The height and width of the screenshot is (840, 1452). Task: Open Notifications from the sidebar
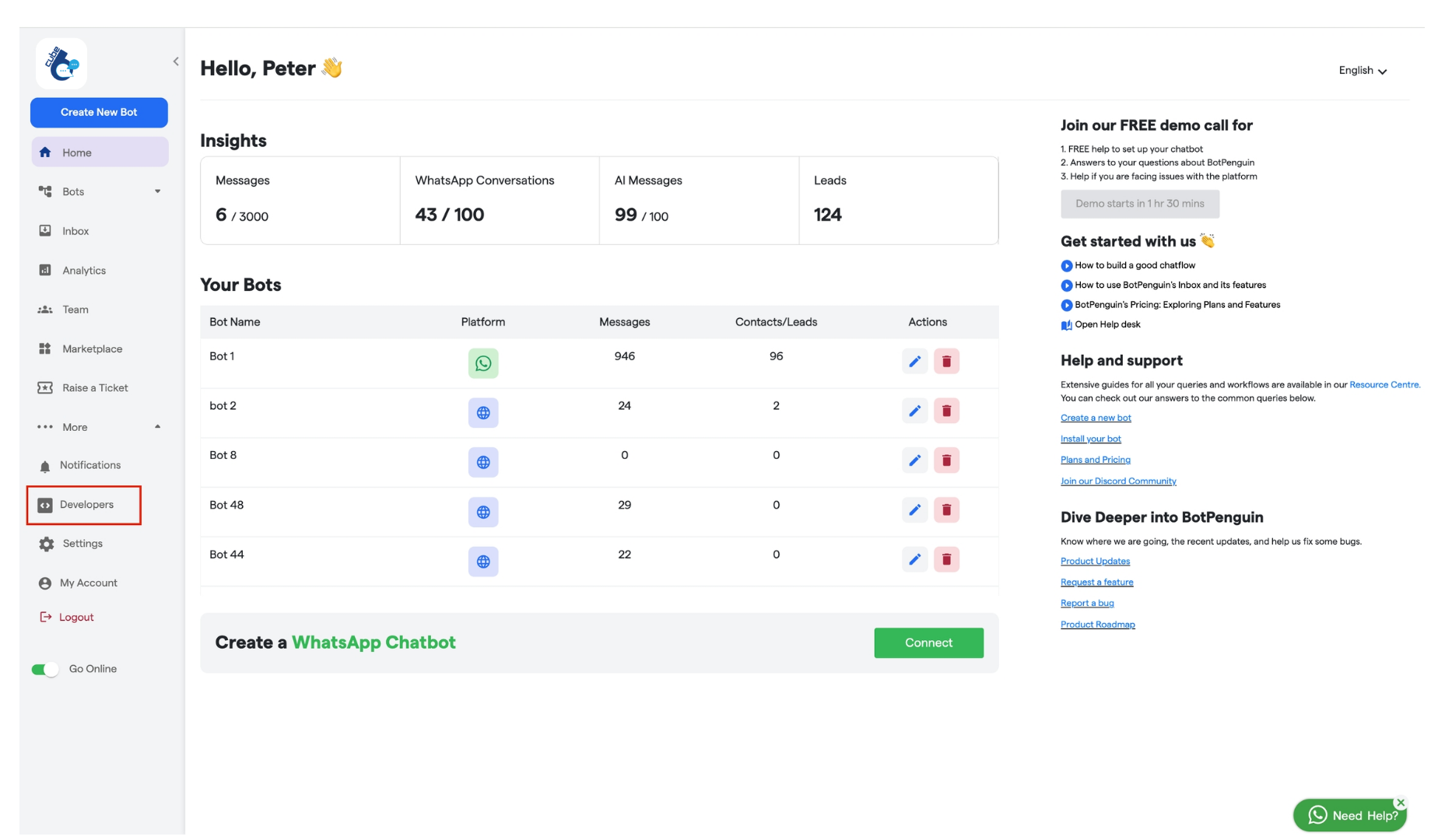(x=91, y=464)
